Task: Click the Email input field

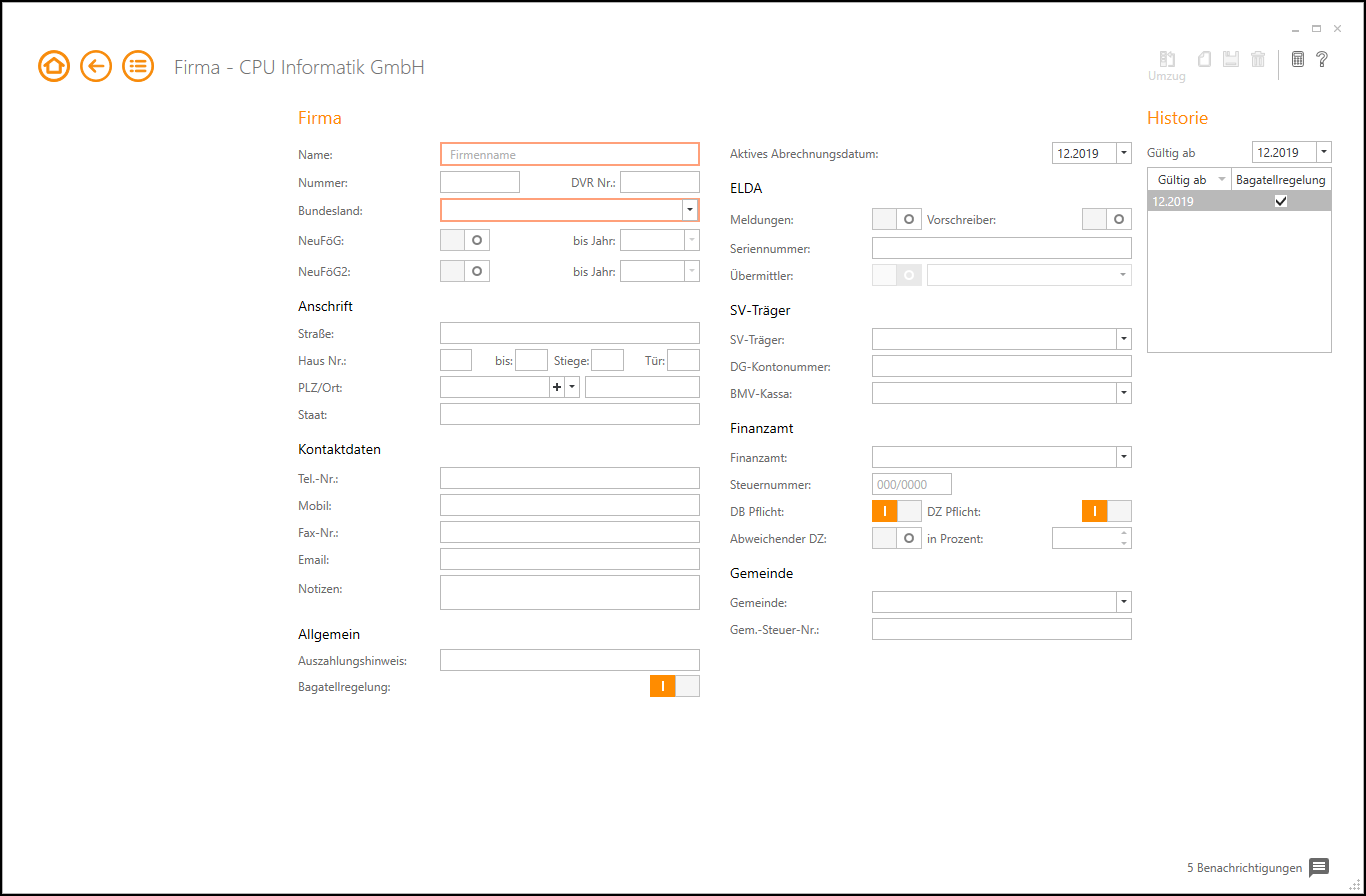Action: [x=570, y=559]
